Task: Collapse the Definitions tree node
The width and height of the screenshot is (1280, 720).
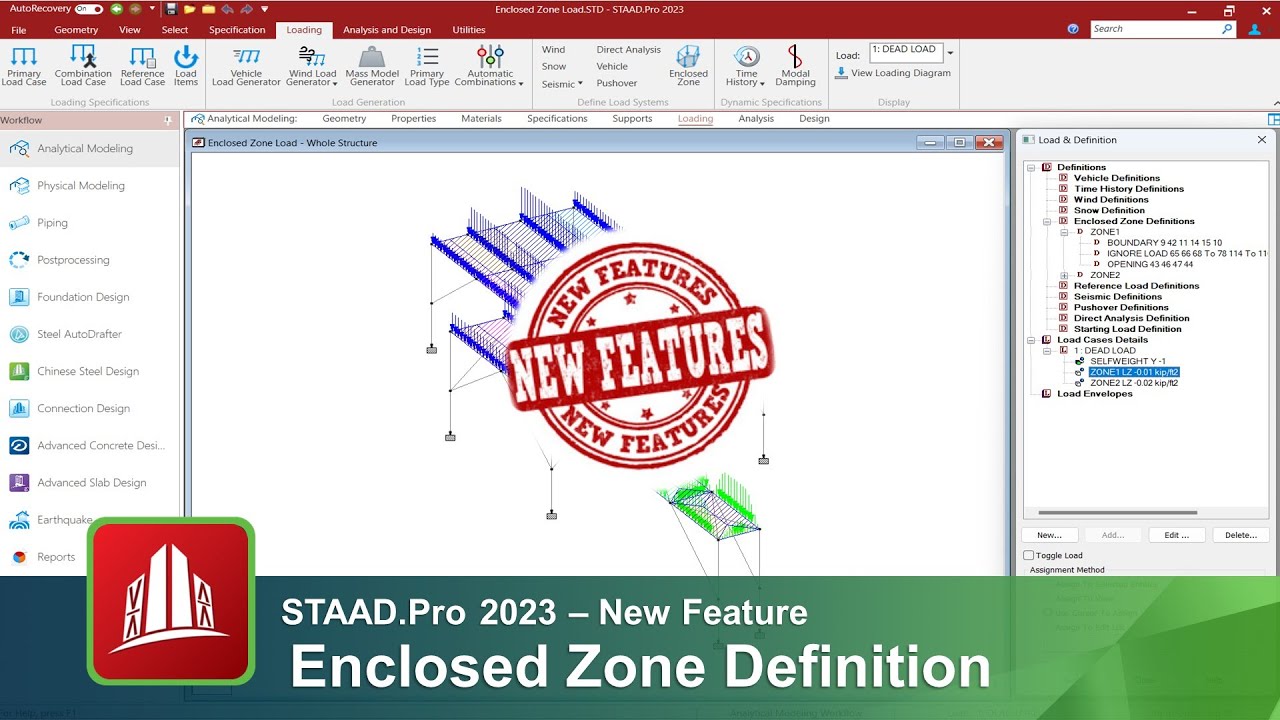Action: tap(1033, 167)
